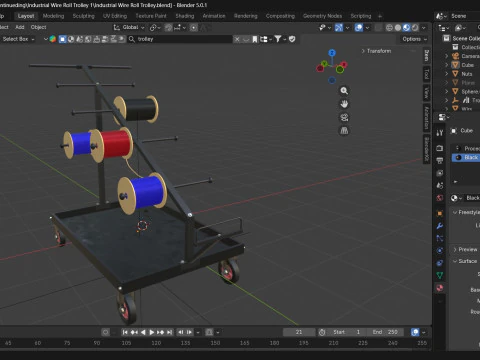The height and width of the screenshot is (360, 480).
Task: Select the Black material slot
Action: [466, 157]
